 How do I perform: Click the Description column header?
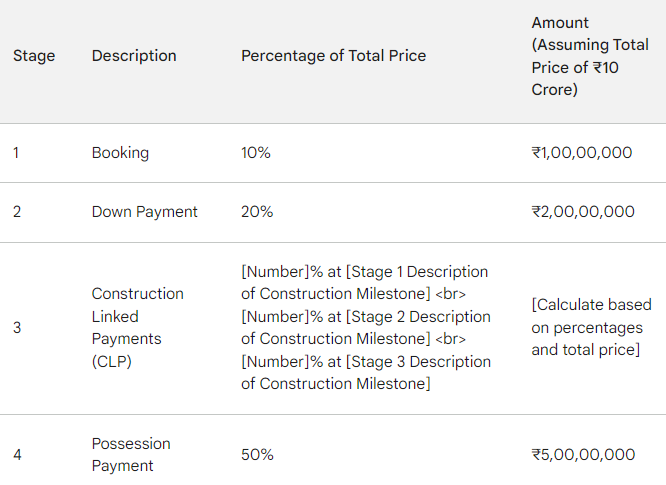tap(134, 56)
